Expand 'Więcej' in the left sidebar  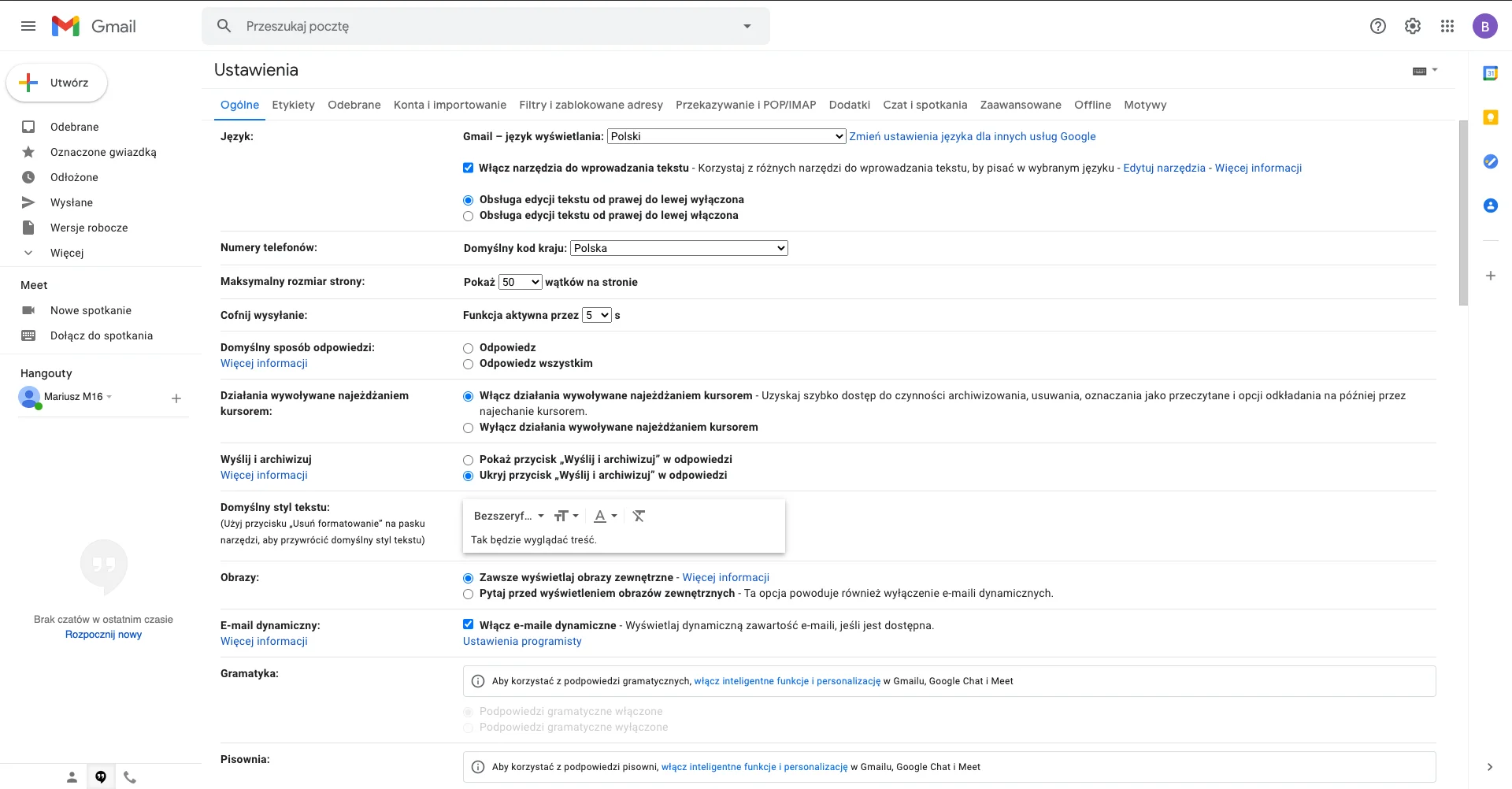click(x=66, y=253)
